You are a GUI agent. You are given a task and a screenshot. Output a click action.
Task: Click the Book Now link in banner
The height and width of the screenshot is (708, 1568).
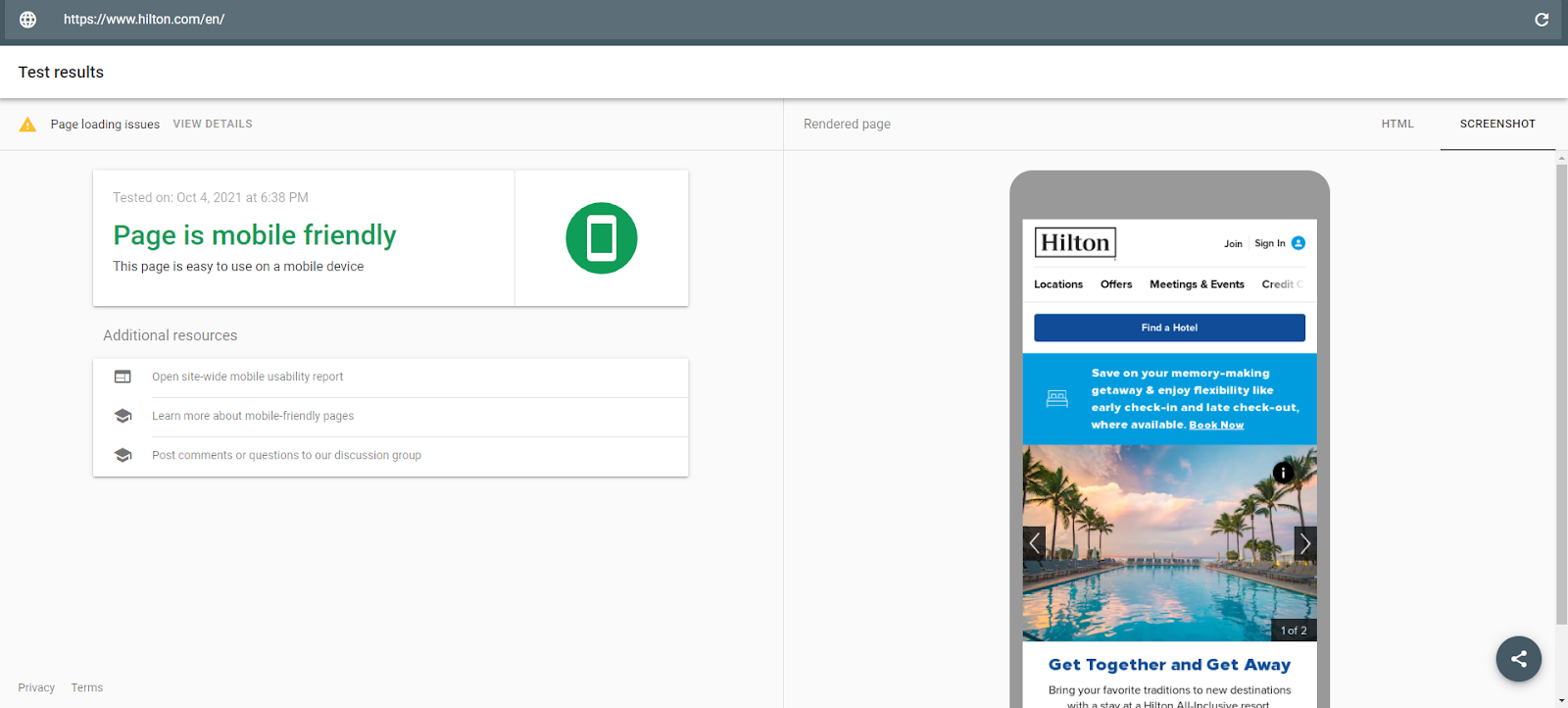[x=1216, y=425]
